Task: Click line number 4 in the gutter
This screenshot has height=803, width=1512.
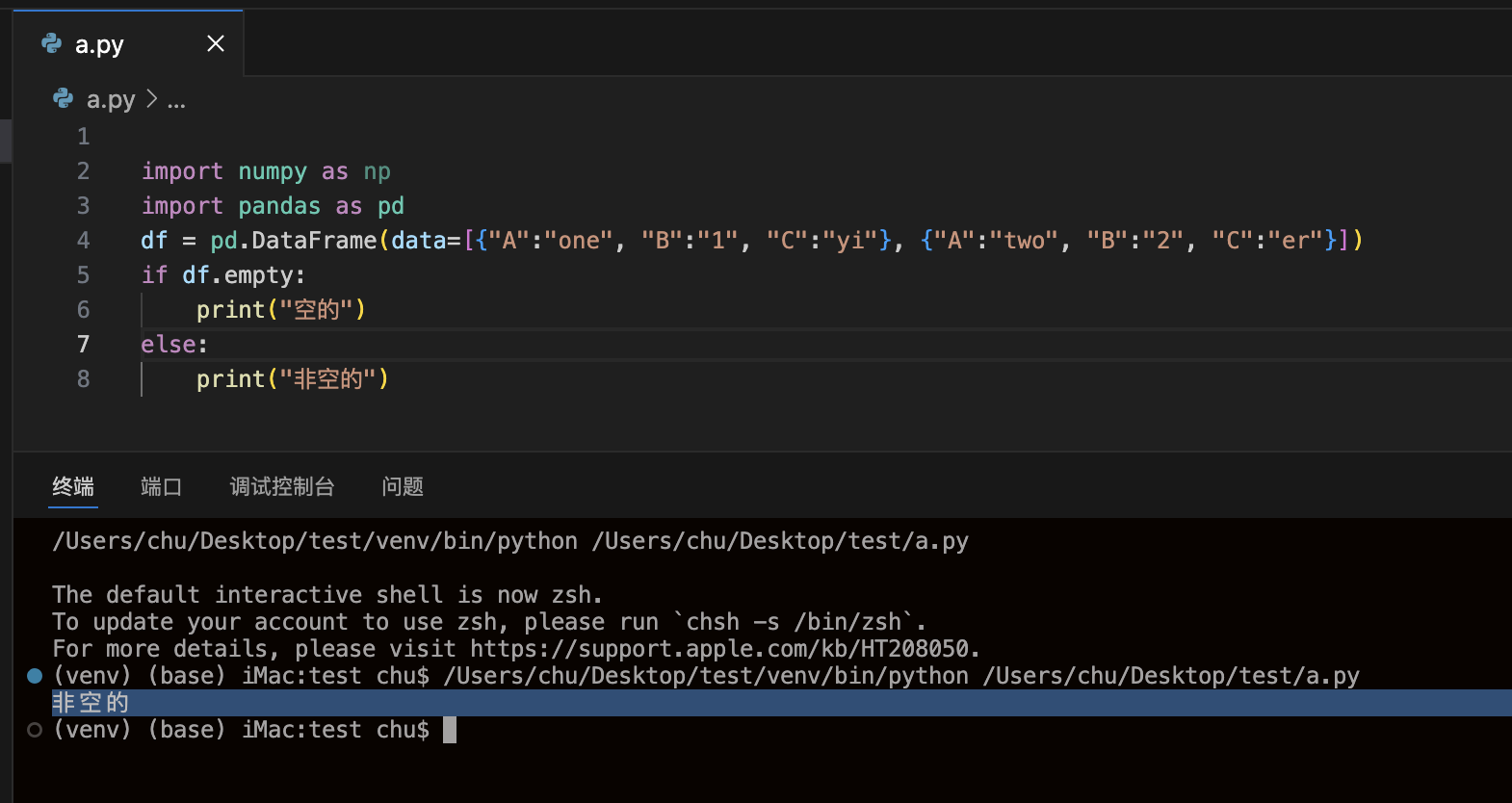Action: (84, 241)
